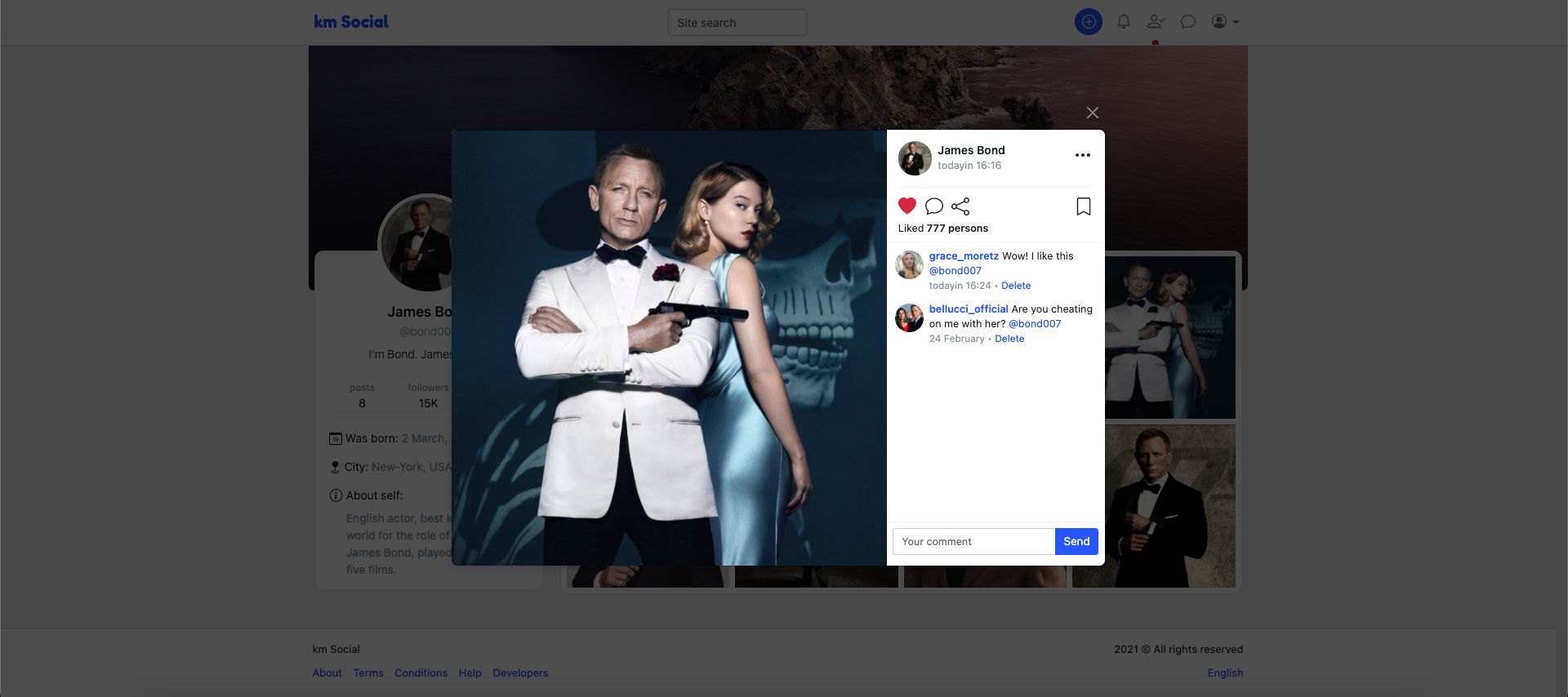Open the Developers footer link

[x=520, y=673]
